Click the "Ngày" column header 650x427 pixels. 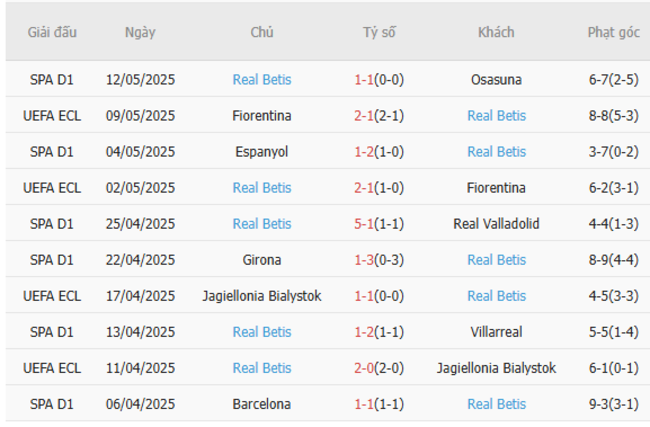(x=140, y=32)
